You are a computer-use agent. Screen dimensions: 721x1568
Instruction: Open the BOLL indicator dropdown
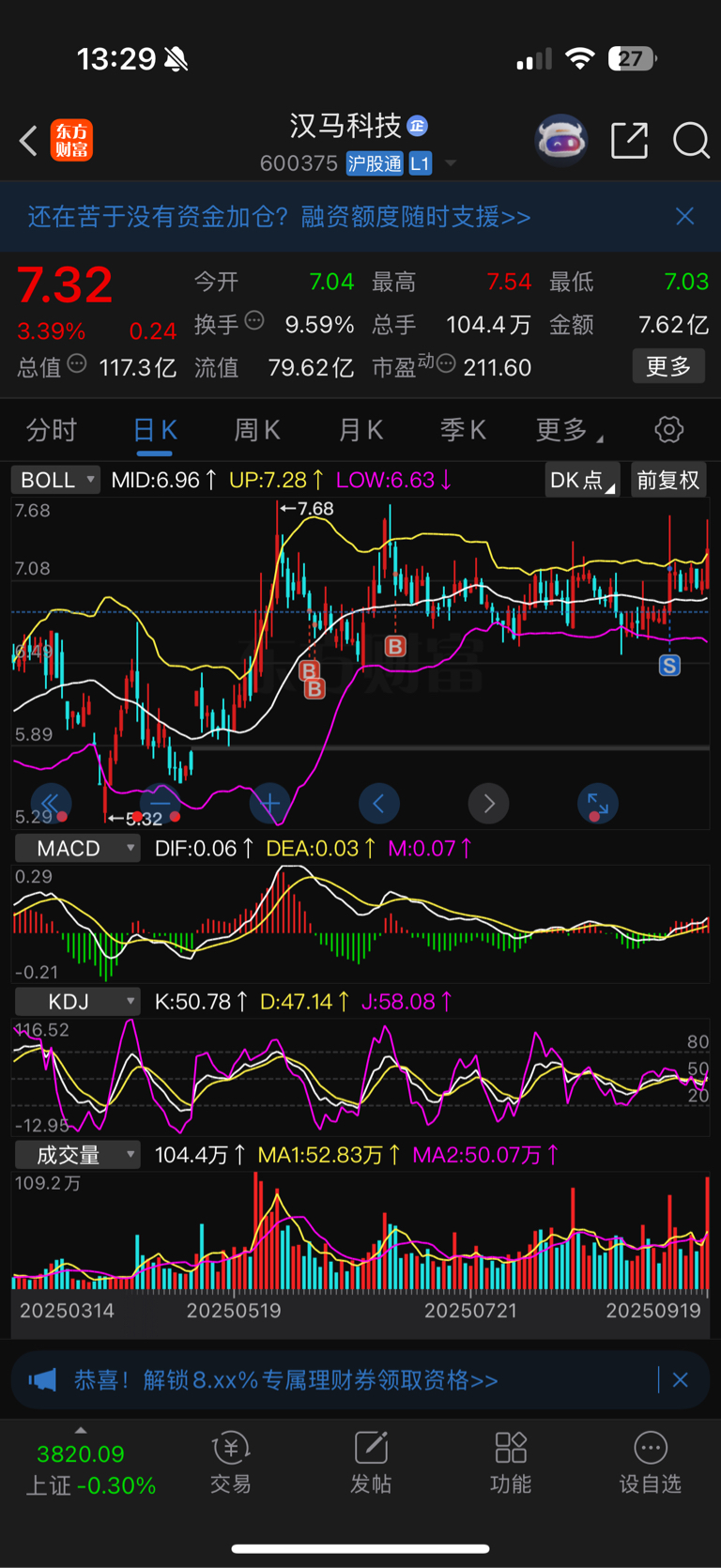pyautogui.click(x=55, y=480)
